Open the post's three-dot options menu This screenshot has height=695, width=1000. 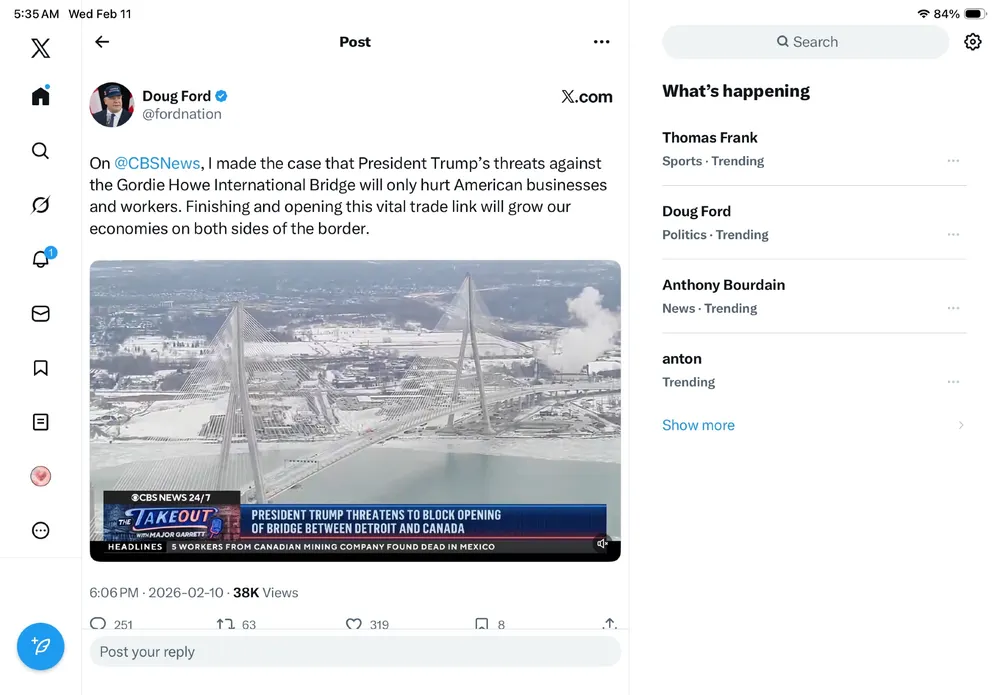pos(601,42)
